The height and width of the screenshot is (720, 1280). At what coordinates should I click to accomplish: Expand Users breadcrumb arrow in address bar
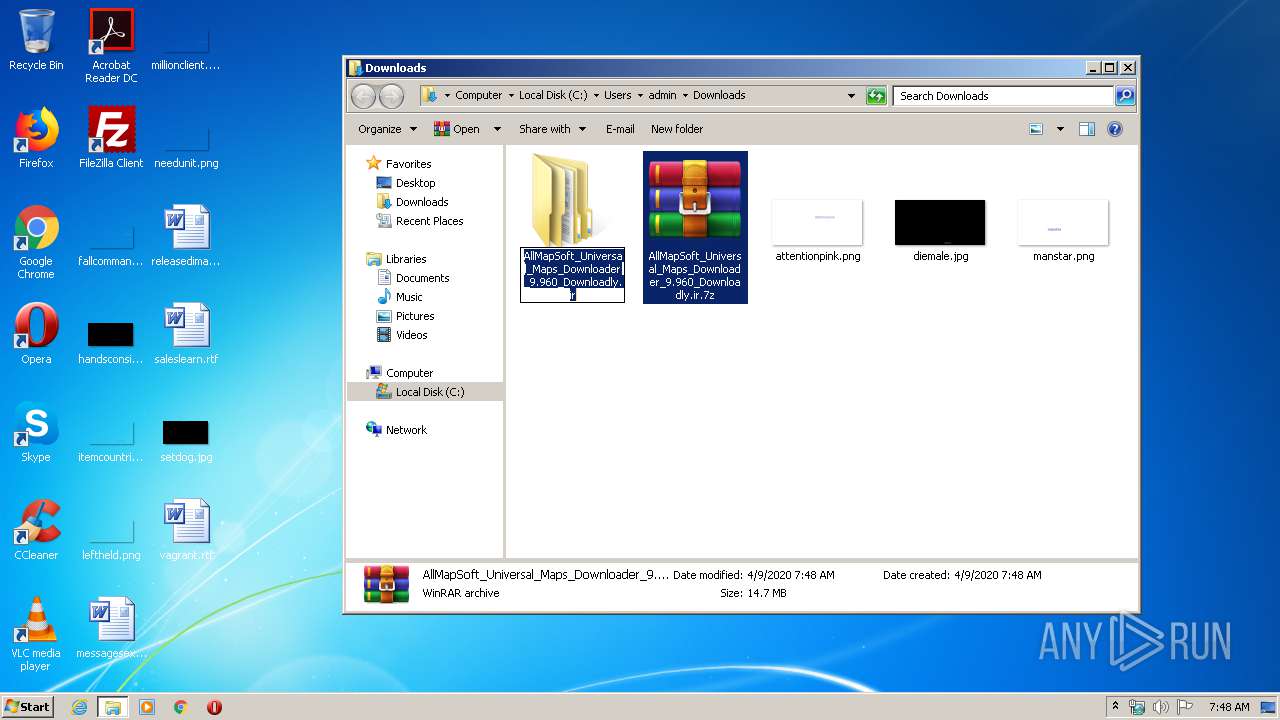pos(640,96)
